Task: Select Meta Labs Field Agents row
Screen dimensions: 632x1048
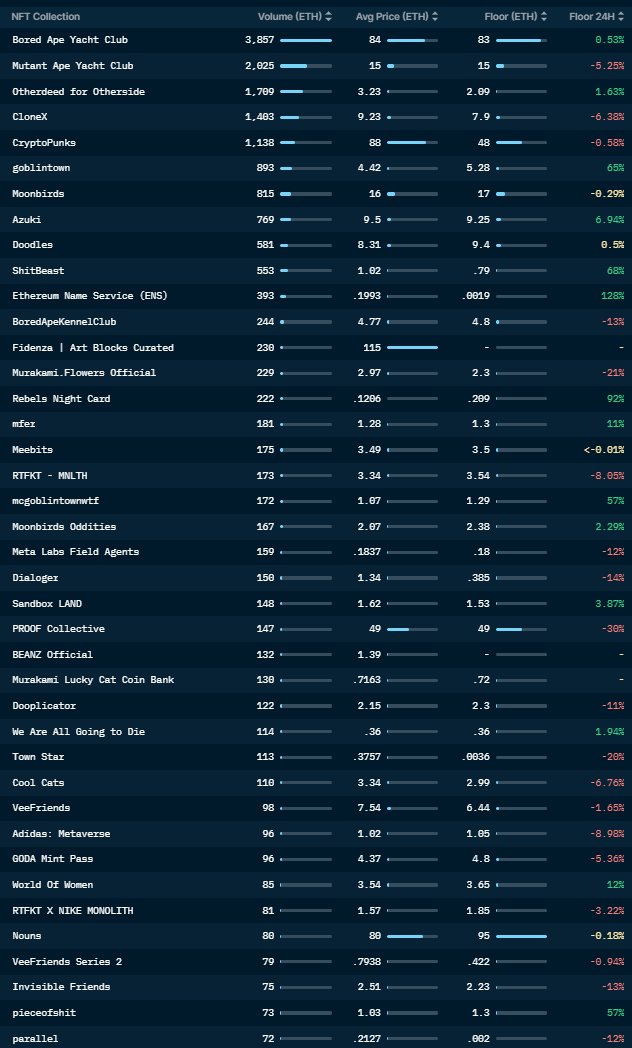Action: click(316, 552)
